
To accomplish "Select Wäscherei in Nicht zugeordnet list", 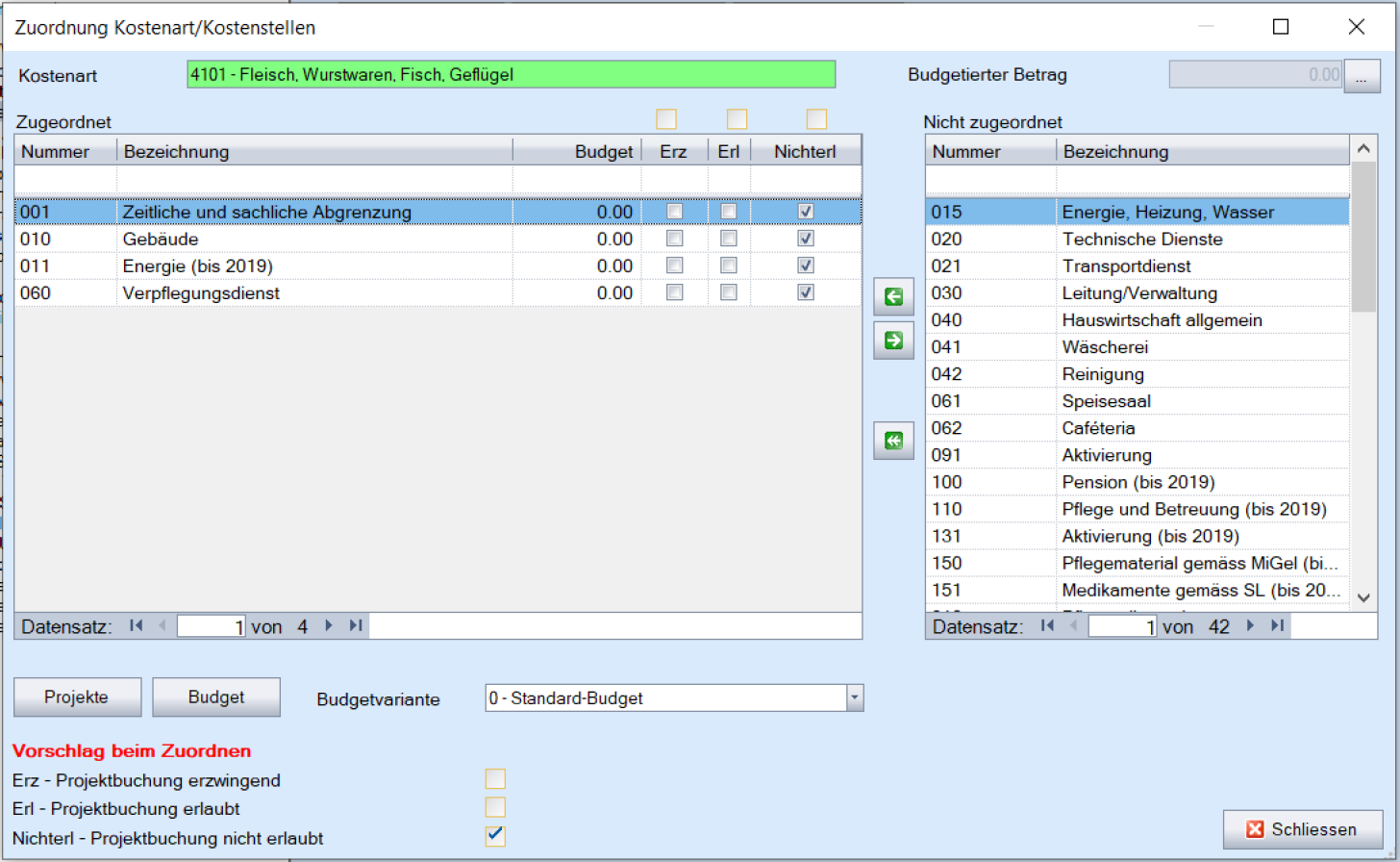I will click(1105, 347).
